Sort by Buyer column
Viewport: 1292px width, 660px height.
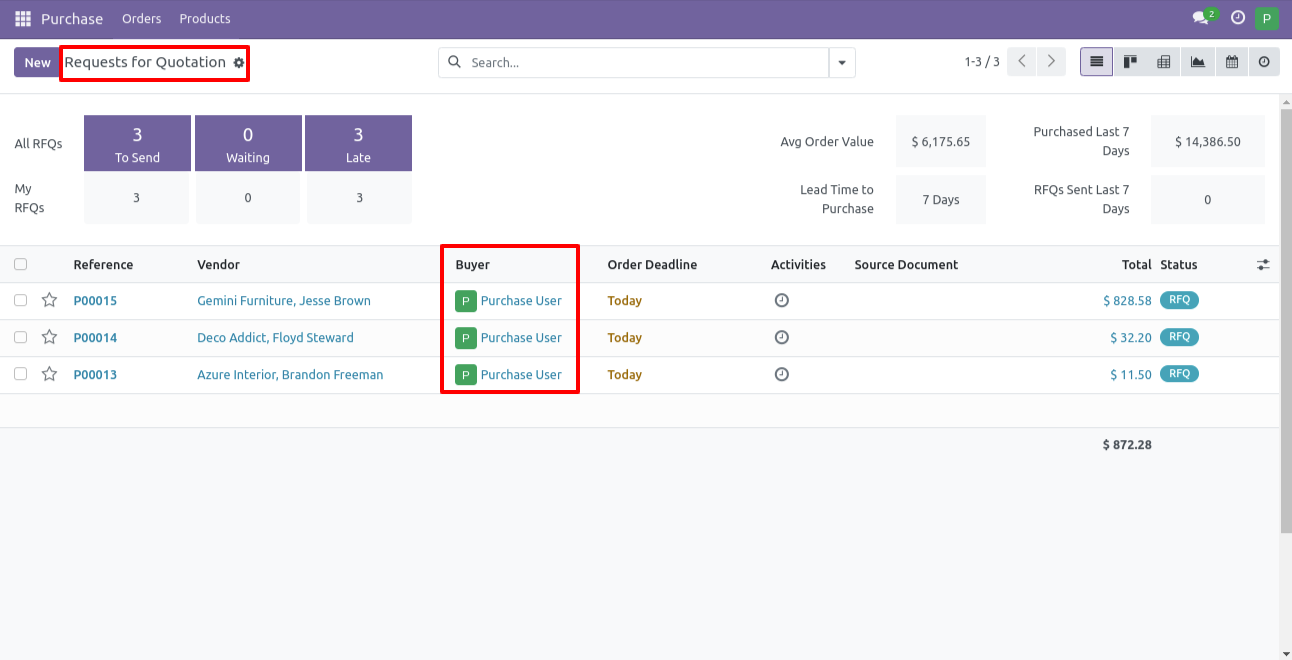[473, 265]
